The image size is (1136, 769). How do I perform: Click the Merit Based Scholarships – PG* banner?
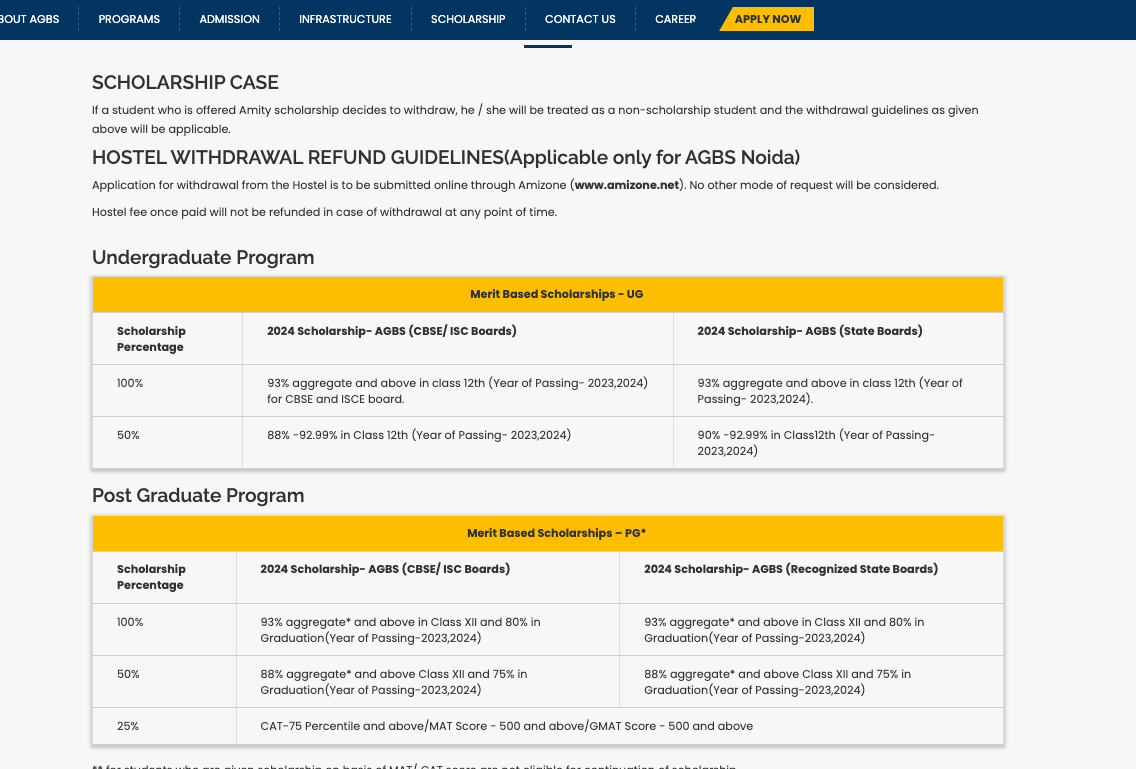tap(549, 533)
